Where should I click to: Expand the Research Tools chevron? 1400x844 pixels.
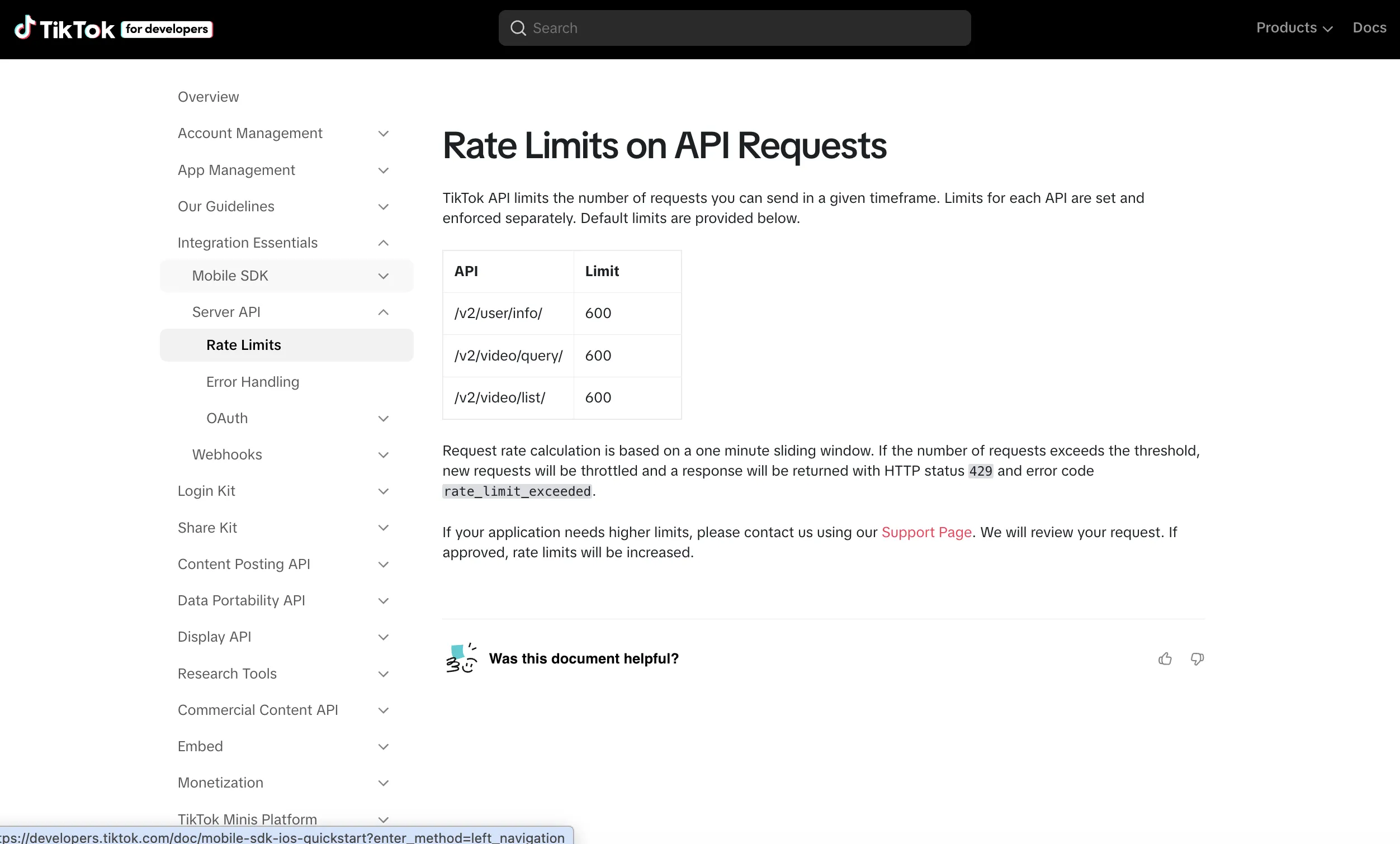click(x=384, y=674)
